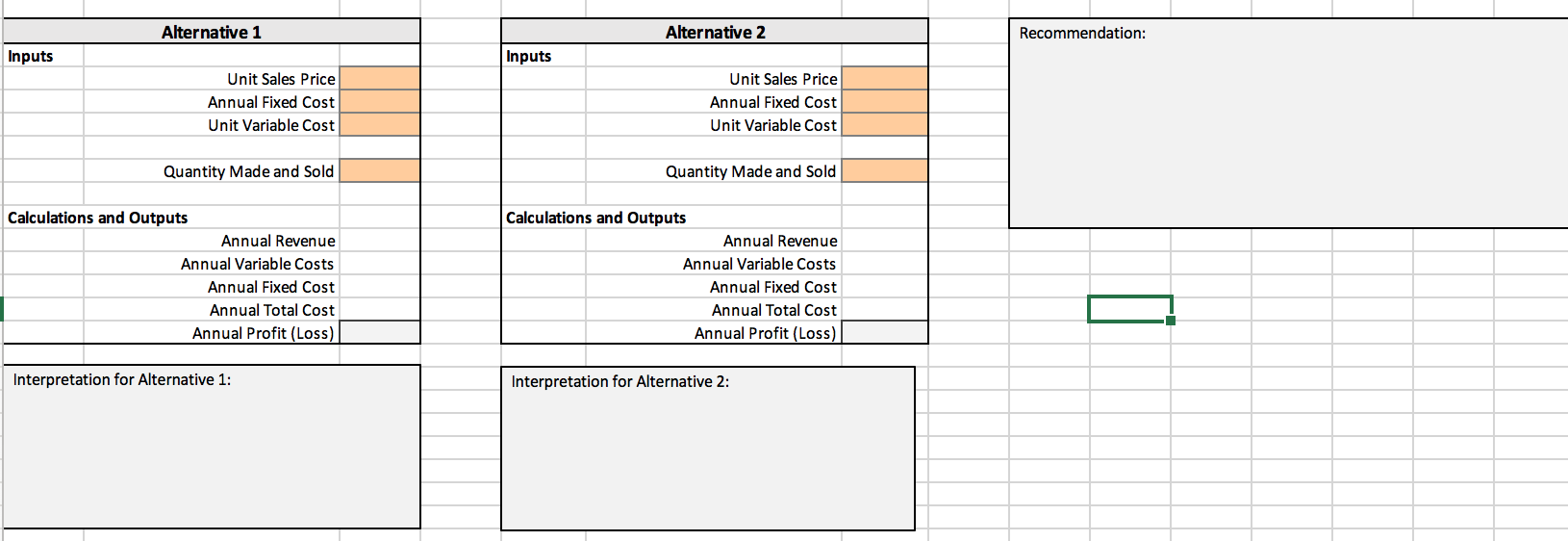Viewport: 1568px width, 541px height.
Task: Click the currently selected green-outlined cell
Action: [x=1129, y=309]
